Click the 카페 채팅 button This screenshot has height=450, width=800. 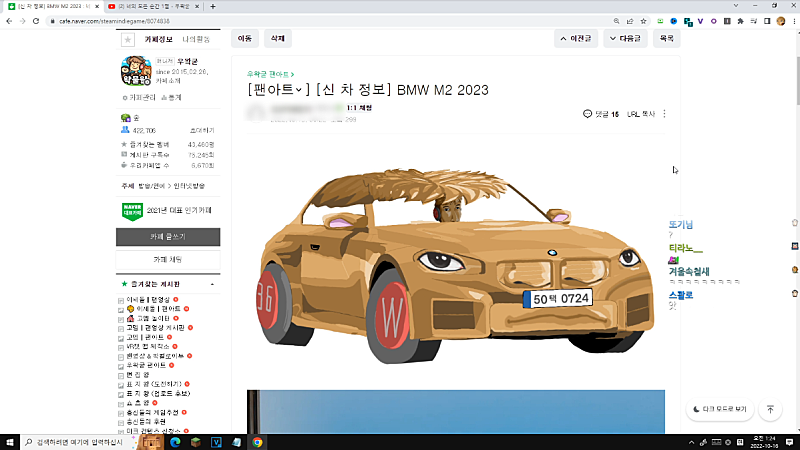[x=168, y=260]
